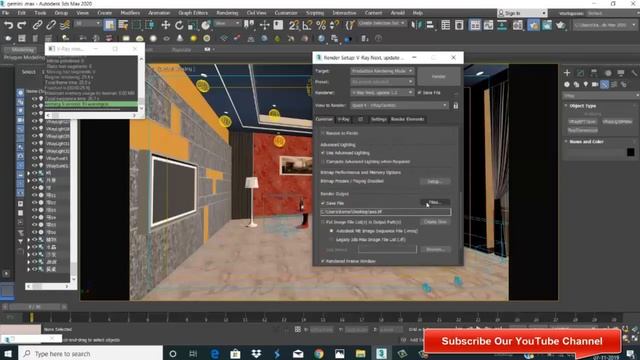Click the Windows taskbar search box
The width and height of the screenshot is (640, 360).
click(90, 354)
